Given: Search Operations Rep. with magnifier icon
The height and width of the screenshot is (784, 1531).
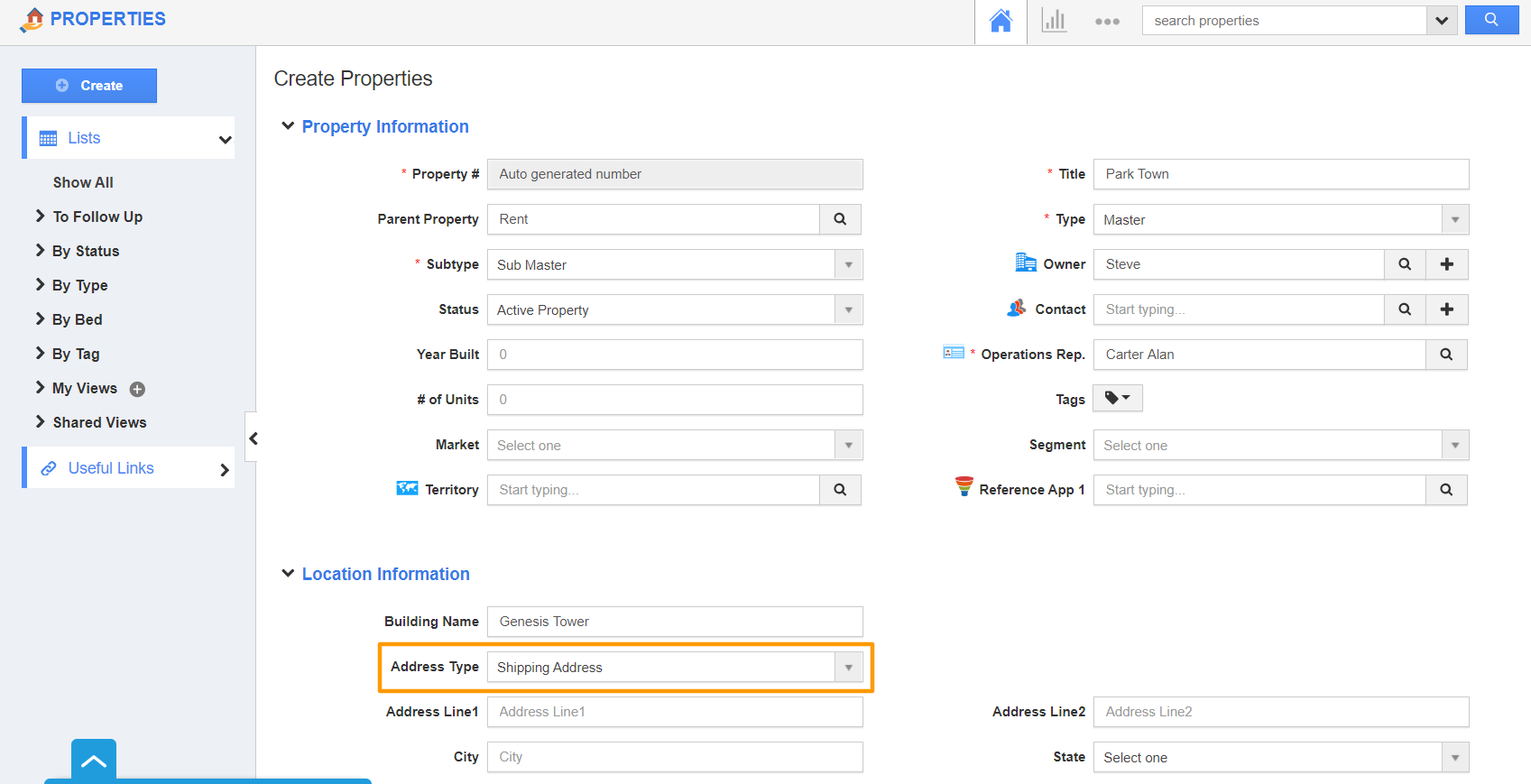Looking at the screenshot, I should tap(1446, 355).
